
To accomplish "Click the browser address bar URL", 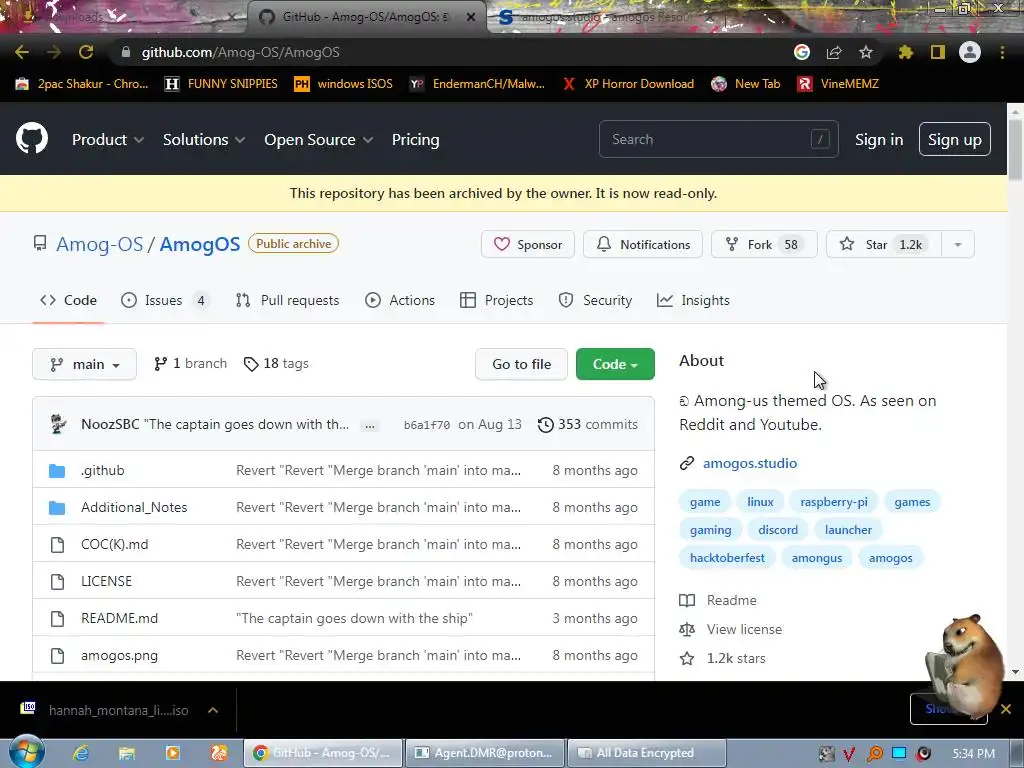I will (x=240, y=52).
